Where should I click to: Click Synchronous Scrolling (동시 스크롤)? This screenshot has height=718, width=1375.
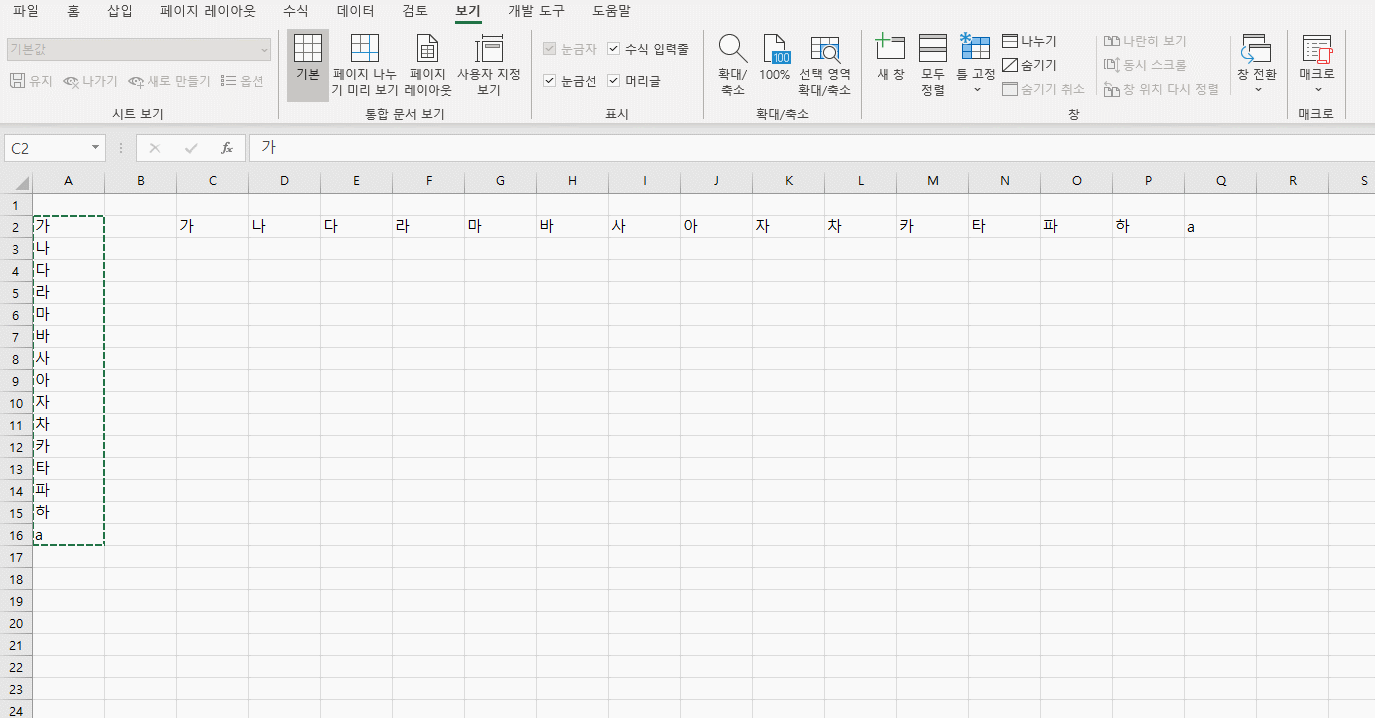(x=1145, y=65)
